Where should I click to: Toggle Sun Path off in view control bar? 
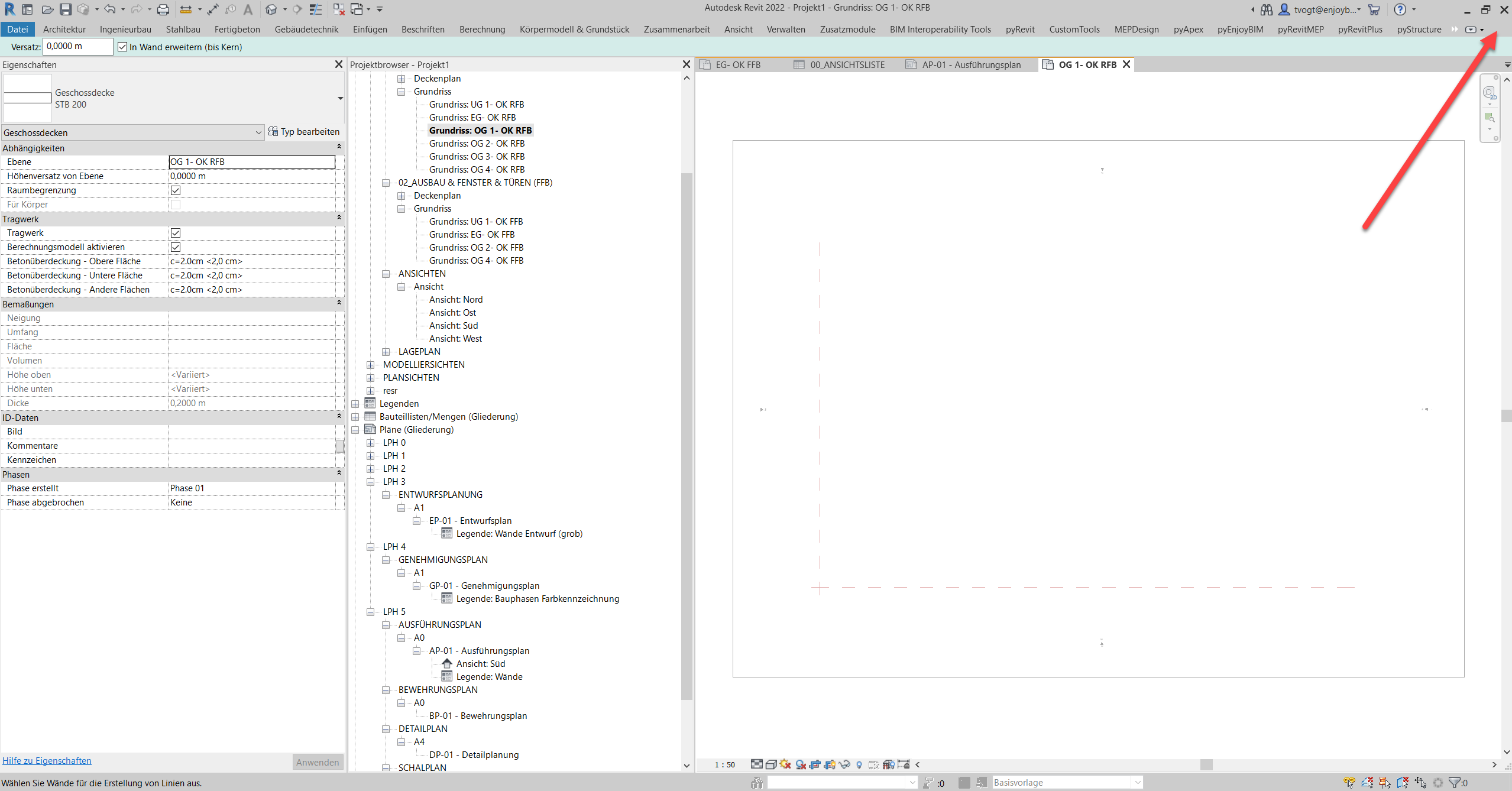[x=785, y=764]
